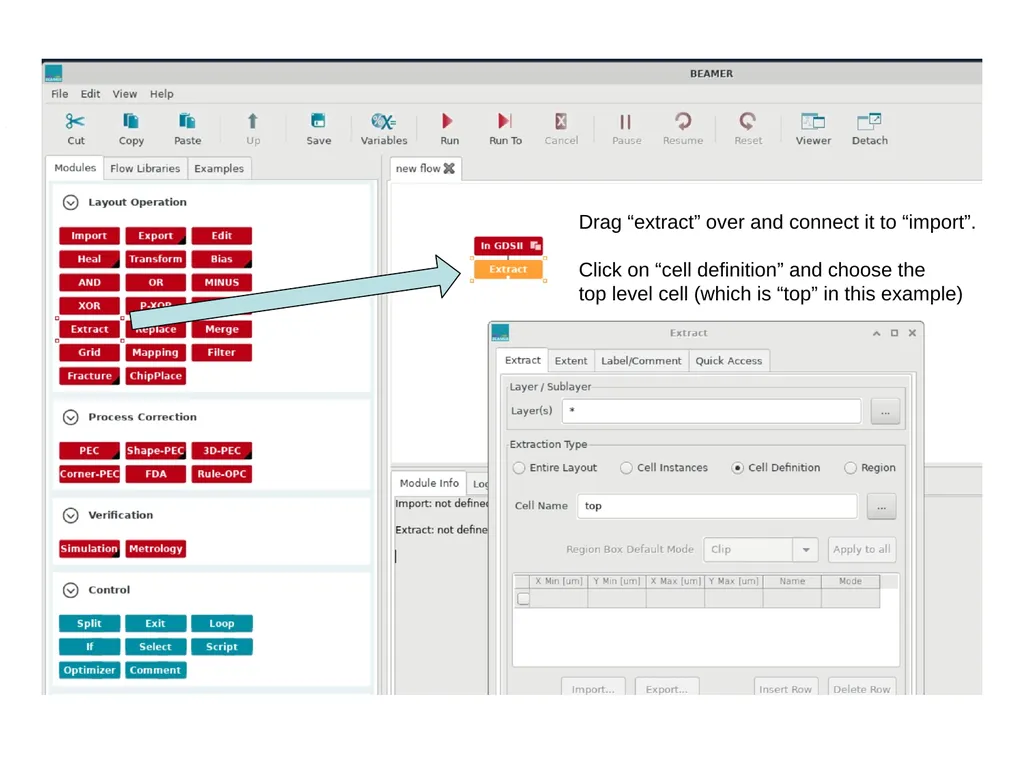Click the Cancel toolbar icon
Image resolution: width=1024 pixels, height=768 pixels.
(561, 121)
